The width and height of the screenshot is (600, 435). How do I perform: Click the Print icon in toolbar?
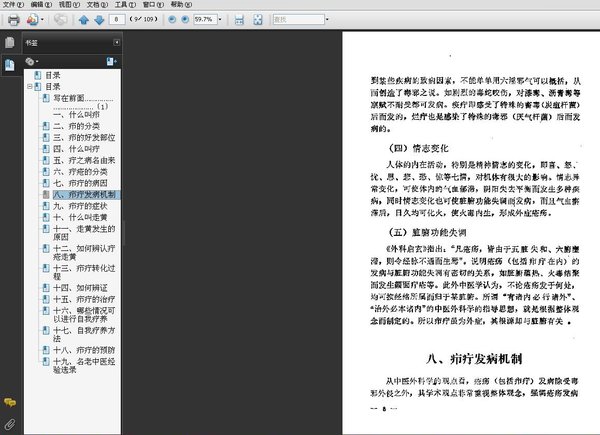[13, 20]
